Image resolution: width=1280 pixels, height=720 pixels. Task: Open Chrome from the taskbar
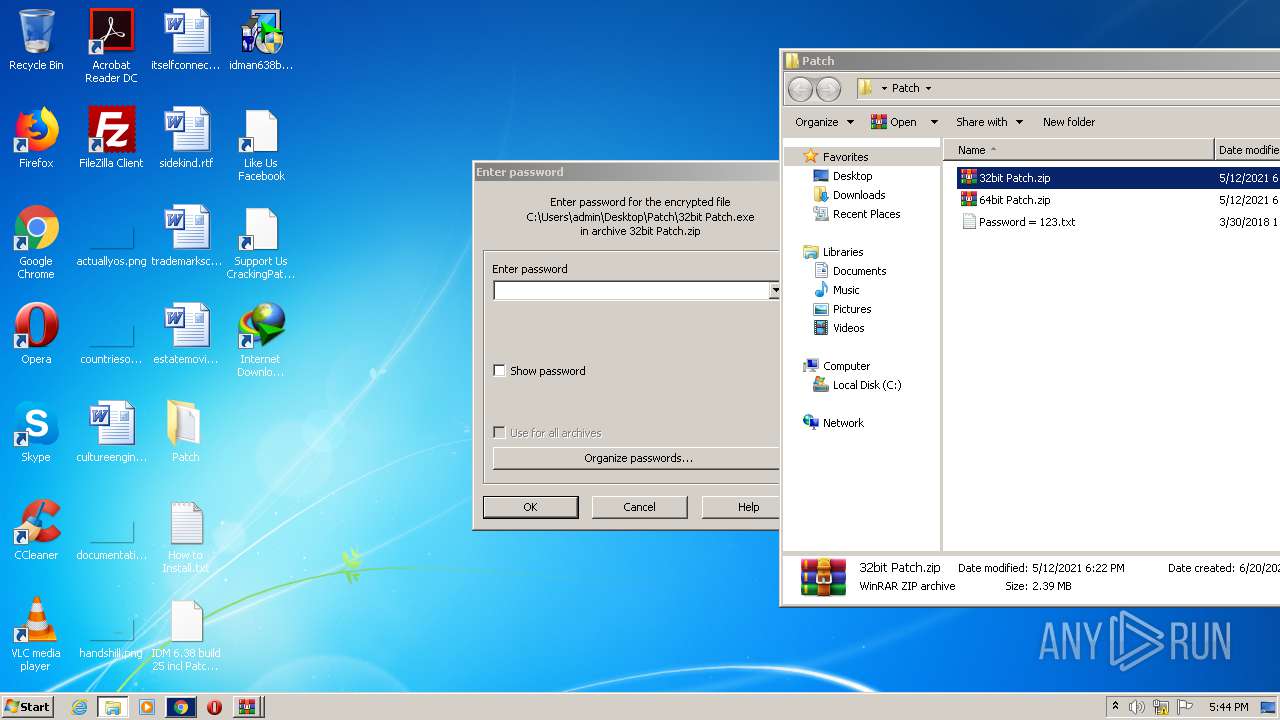[x=180, y=707]
